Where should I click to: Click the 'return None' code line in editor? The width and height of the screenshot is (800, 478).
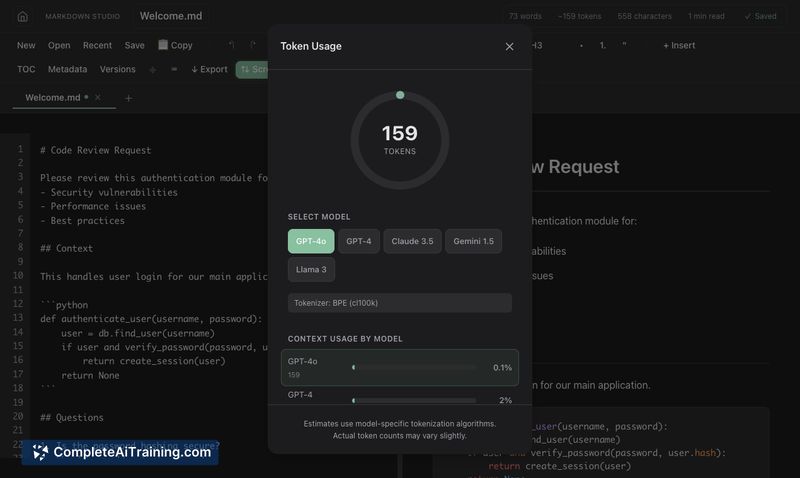pyautogui.click(x=90, y=375)
